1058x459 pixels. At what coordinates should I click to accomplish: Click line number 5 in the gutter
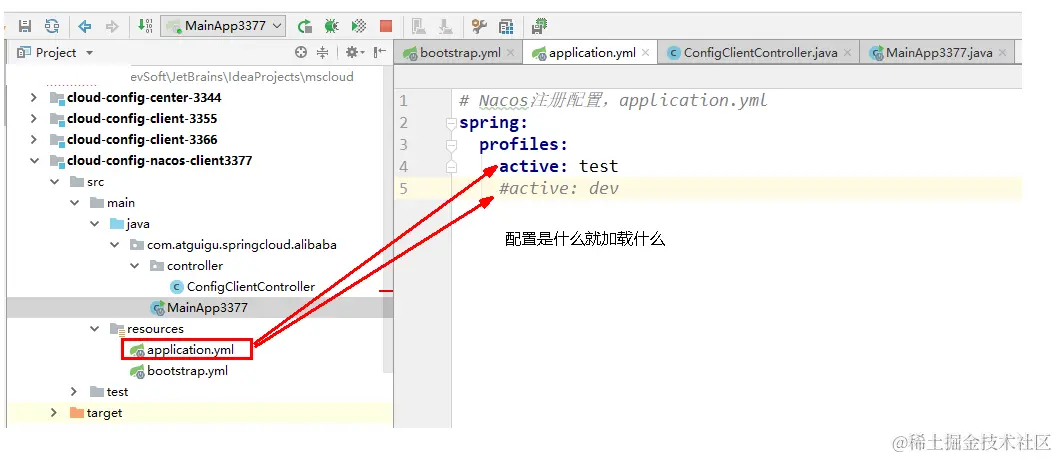click(x=403, y=188)
